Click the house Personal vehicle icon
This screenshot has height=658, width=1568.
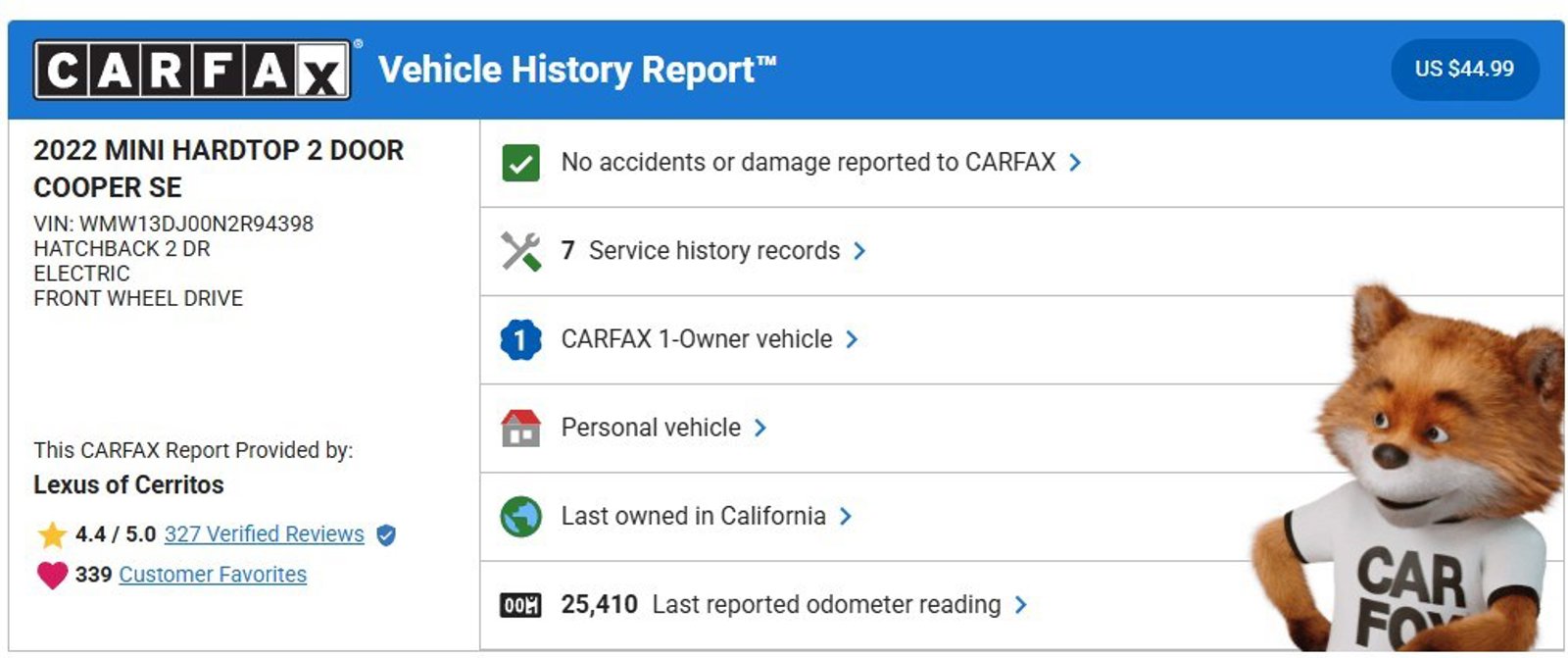(x=520, y=429)
